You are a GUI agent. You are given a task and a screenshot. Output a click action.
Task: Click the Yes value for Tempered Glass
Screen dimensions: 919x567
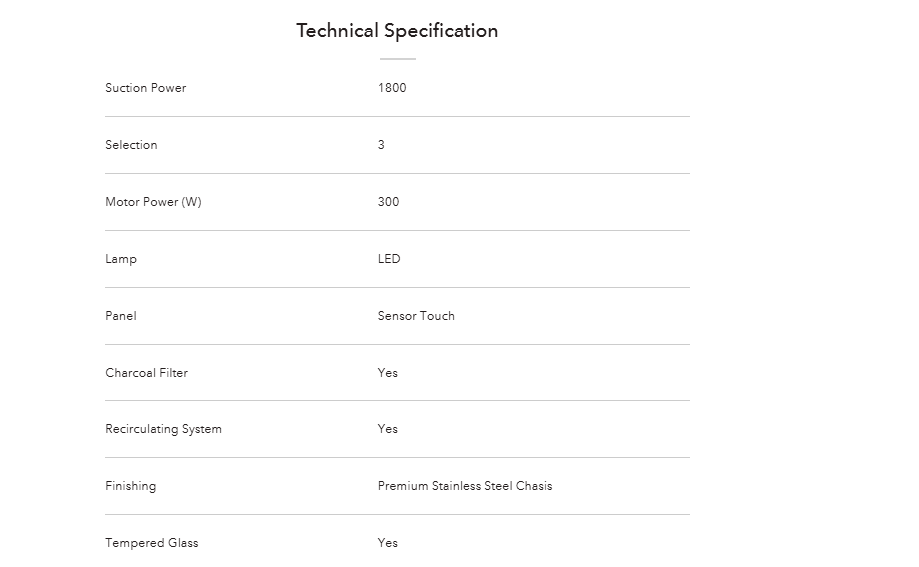387,542
